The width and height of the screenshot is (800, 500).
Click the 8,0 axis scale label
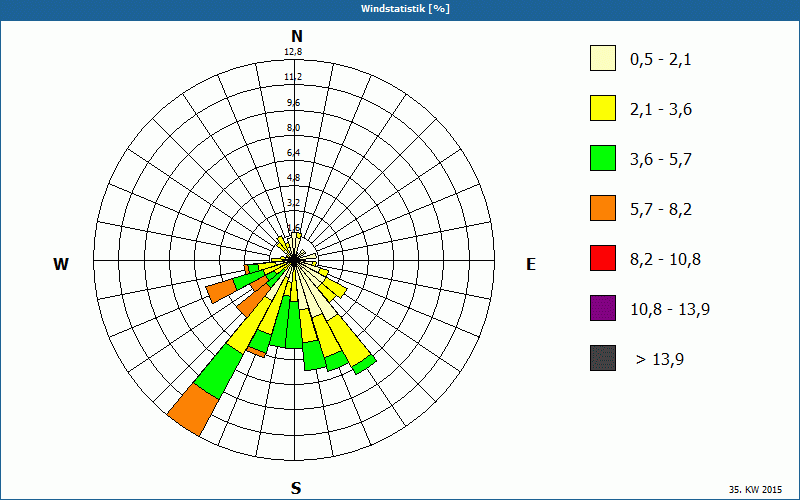pos(293,128)
